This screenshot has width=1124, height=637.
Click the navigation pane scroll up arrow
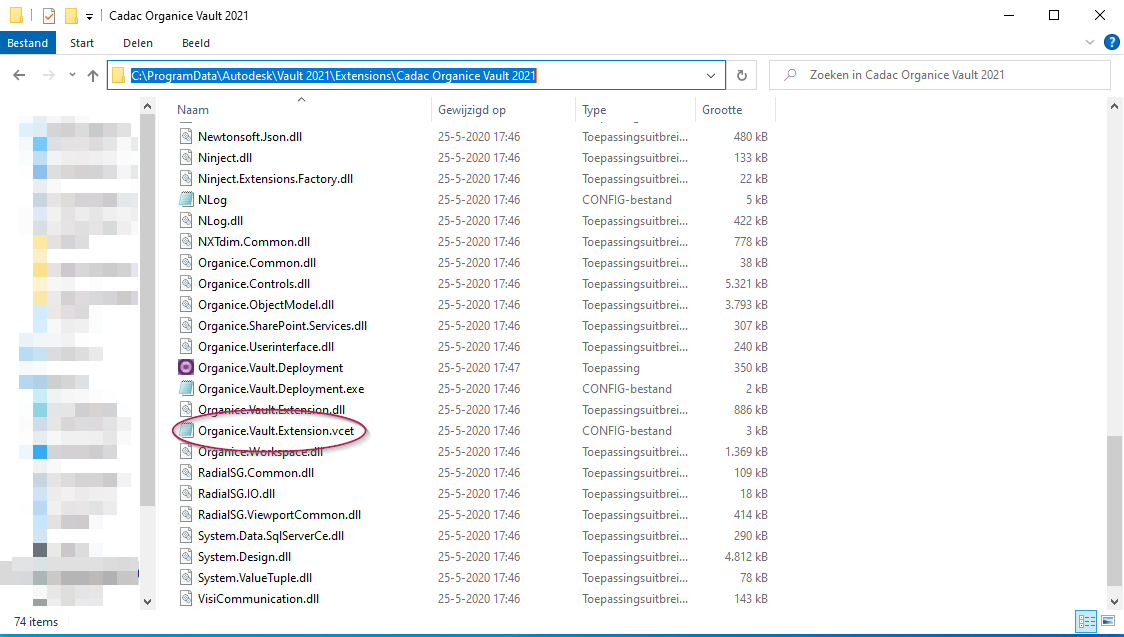[148, 107]
